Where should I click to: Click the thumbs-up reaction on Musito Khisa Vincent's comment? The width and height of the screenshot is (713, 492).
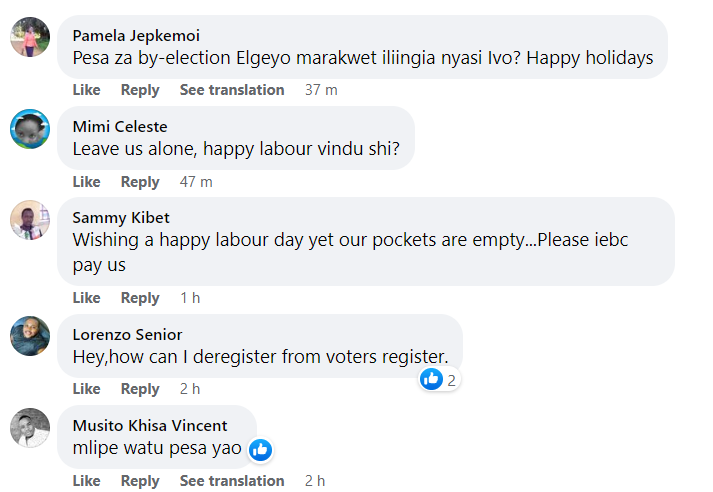(260, 449)
